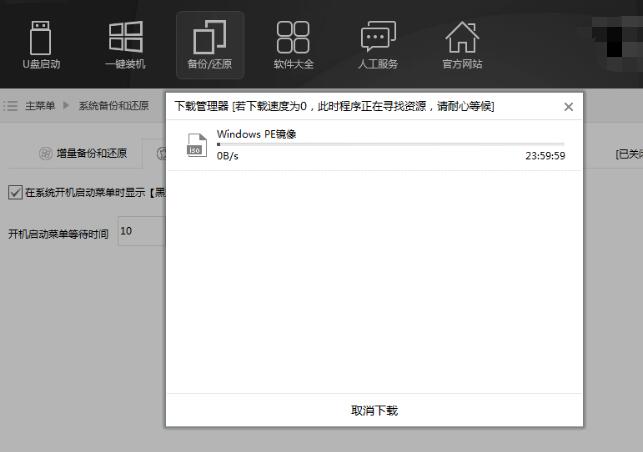Open the 软件大全 software collection
This screenshot has width=643, height=452.
tap(293, 45)
